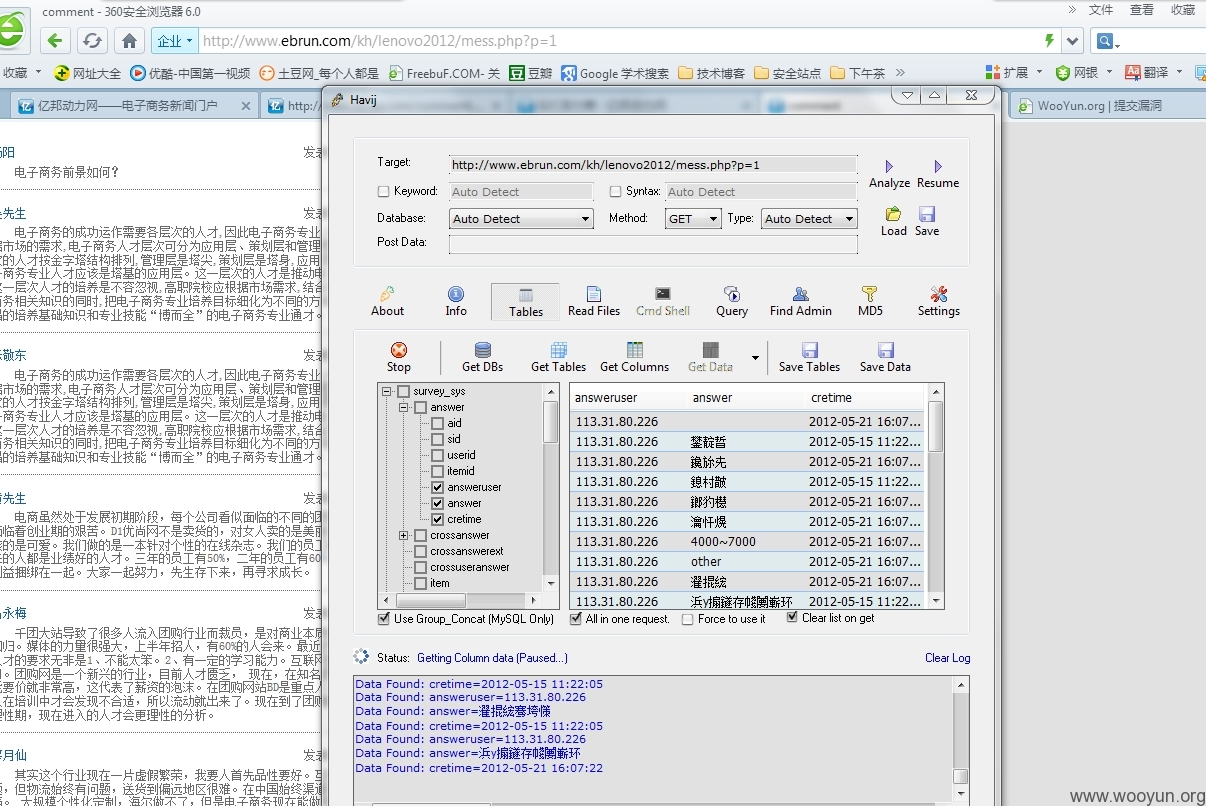
Task: Open the Get Data dropdown arrow
Action: pos(755,357)
